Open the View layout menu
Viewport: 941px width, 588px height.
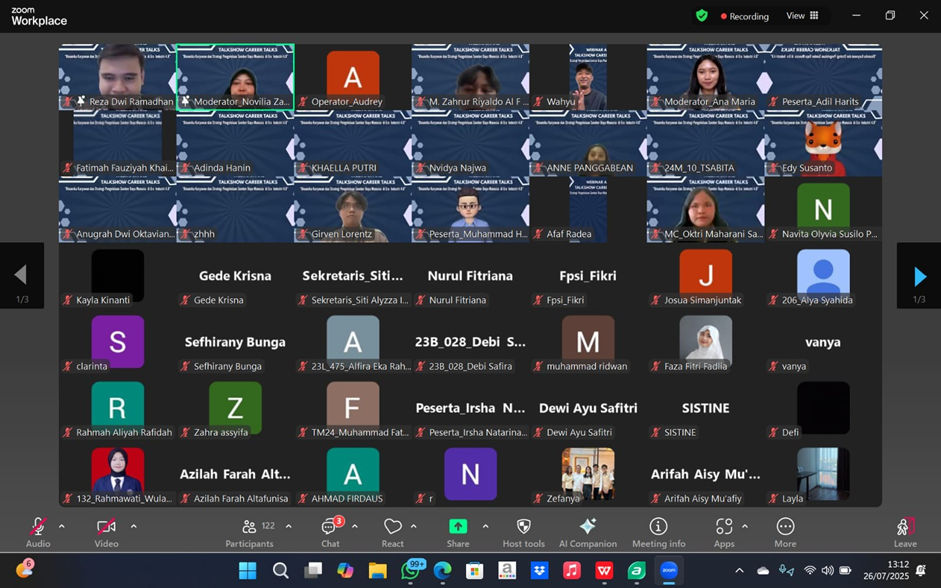803,16
